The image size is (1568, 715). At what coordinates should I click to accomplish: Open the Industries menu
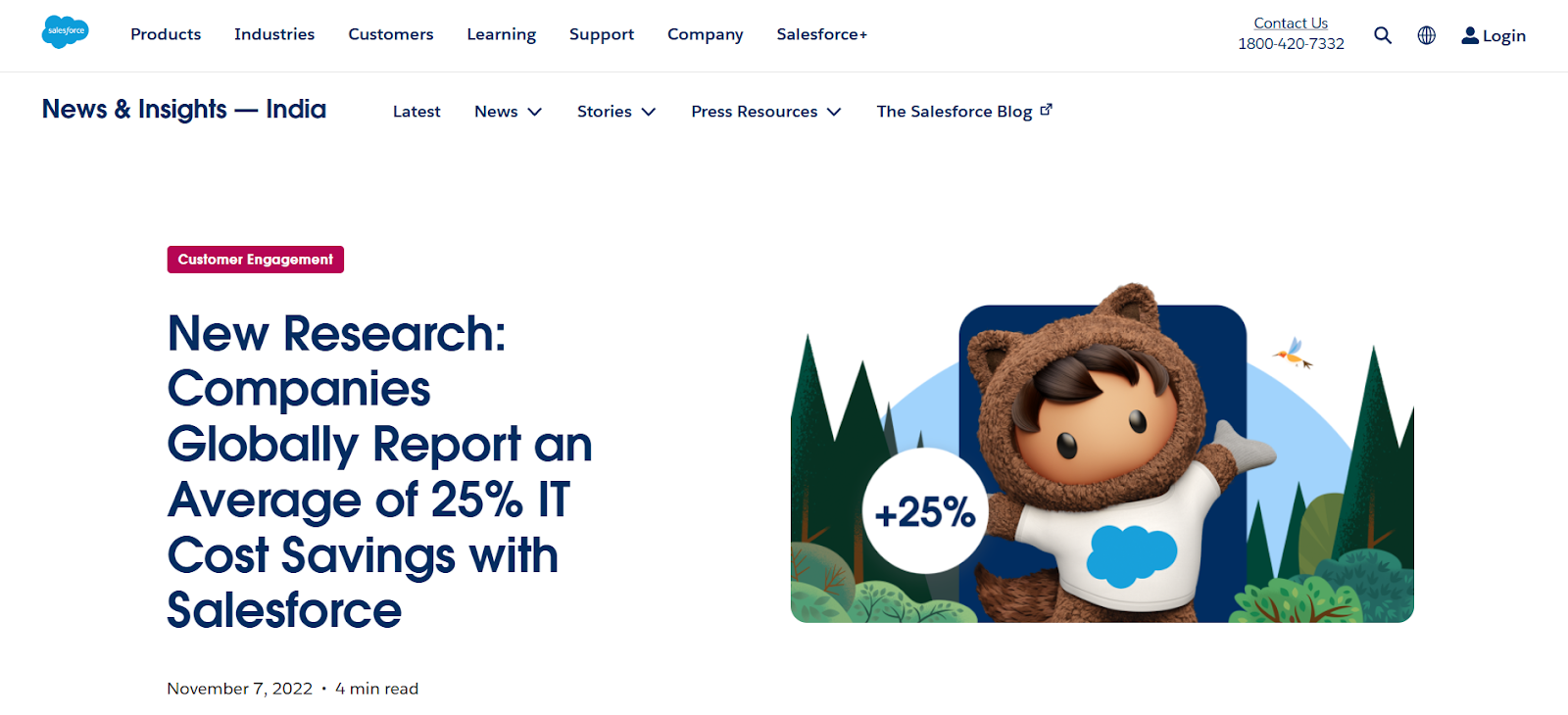click(274, 34)
